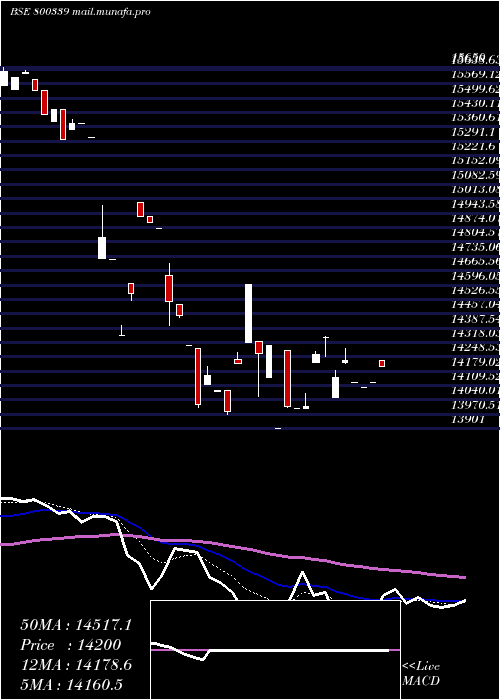Pick the 15152.09 price level label
Viewport: 500px width, 700px height.
point(475,160)
